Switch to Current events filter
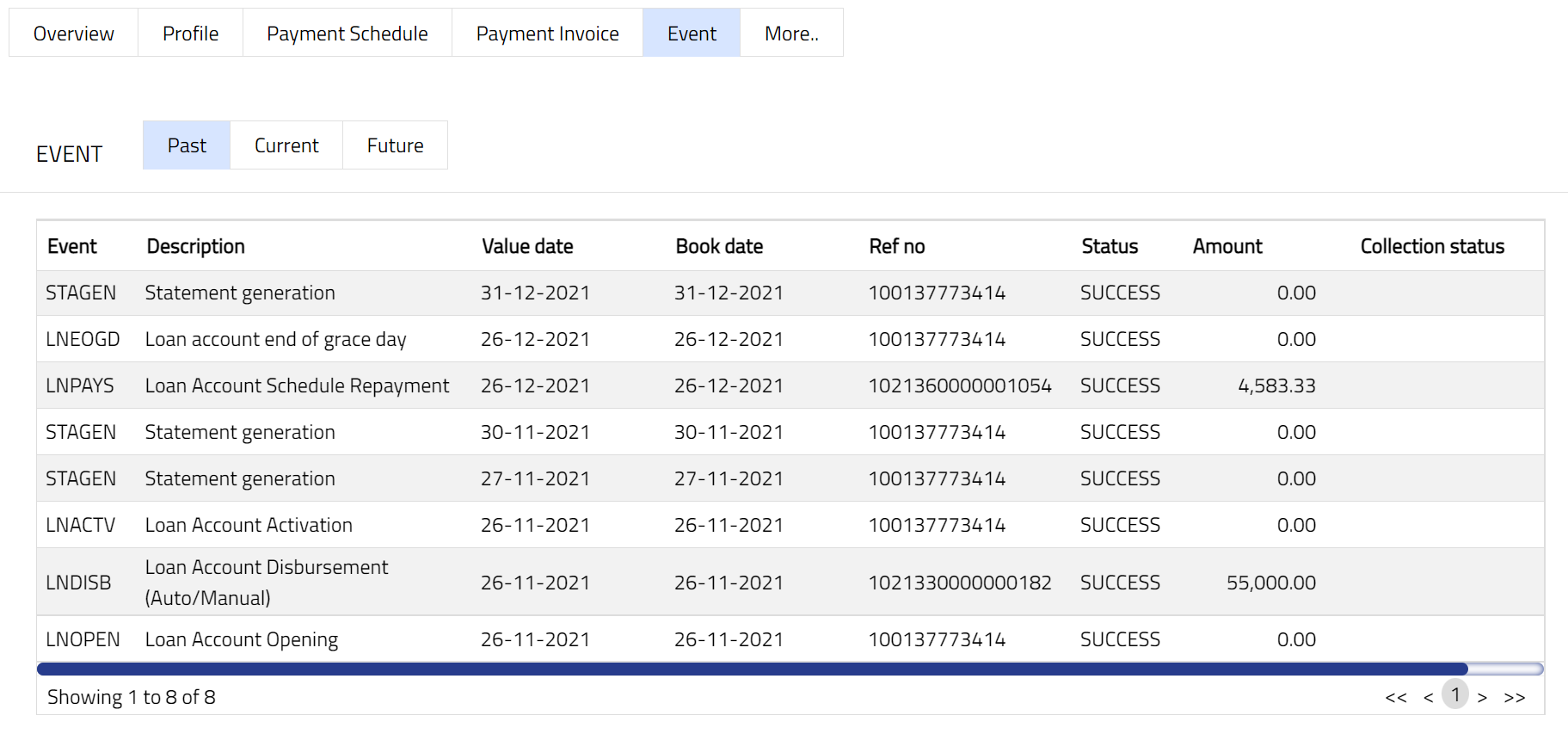This screenshot has height=734, width=1568. tap(286, 145)
